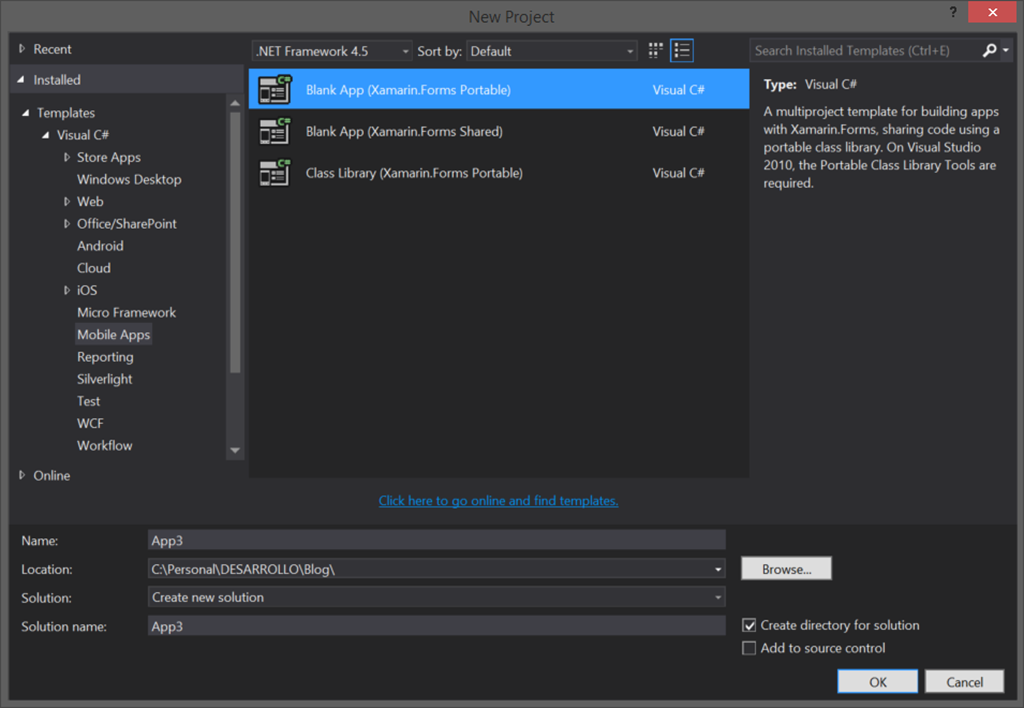Toggle Create directory for solution checkbox
Viewport: 1024px width, 708px height.
pos(749,625)
